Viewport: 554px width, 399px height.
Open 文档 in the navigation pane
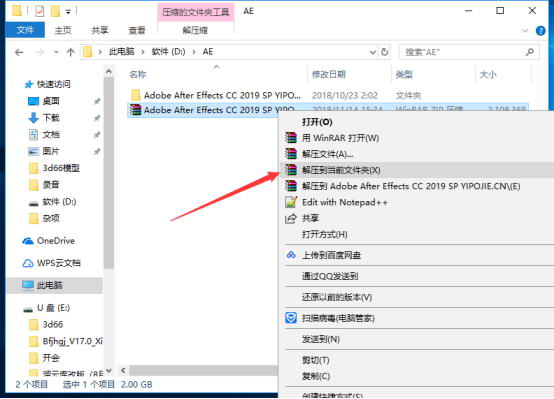(44, 135)
